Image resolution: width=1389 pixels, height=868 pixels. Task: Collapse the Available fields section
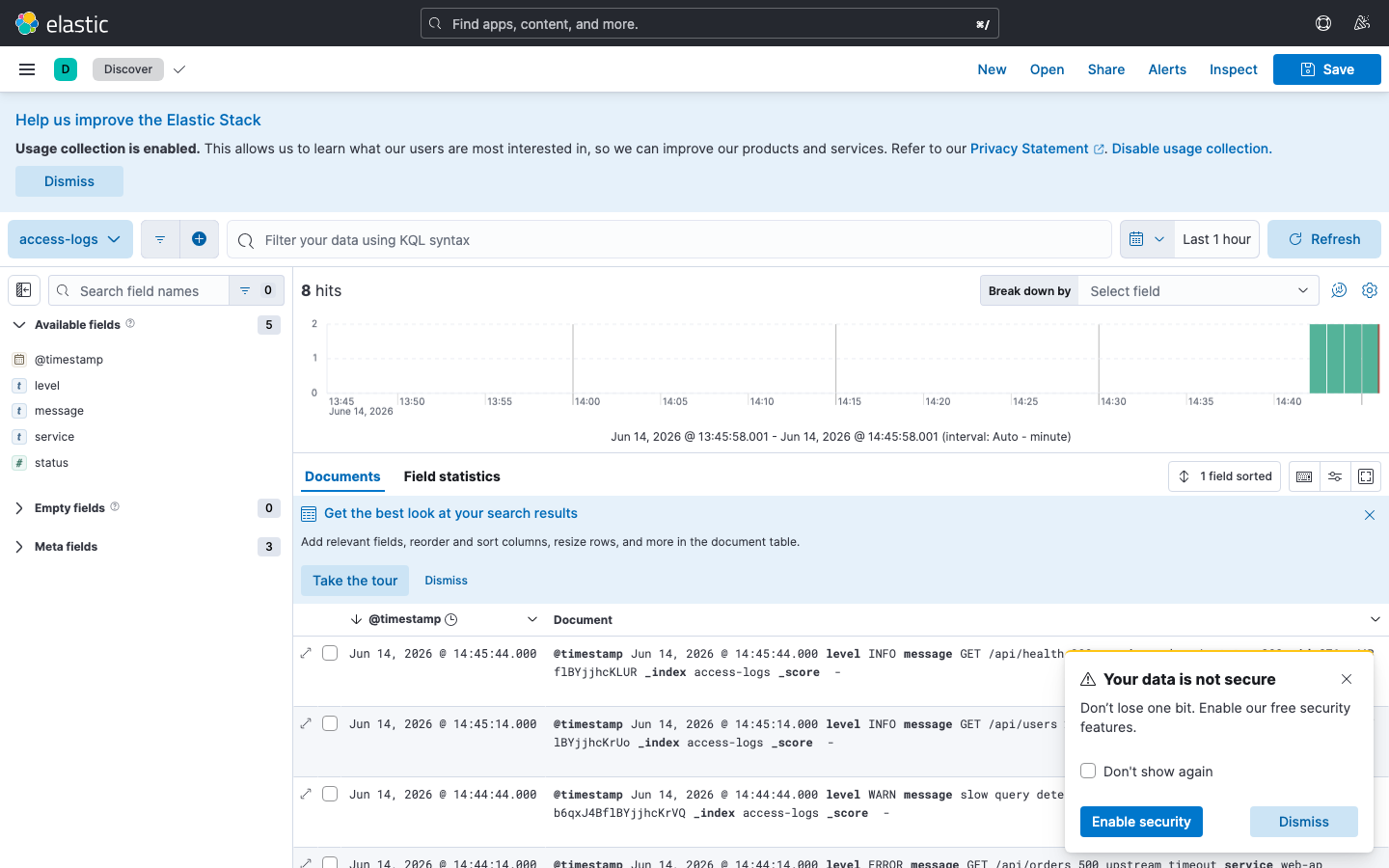click(x=19, y=324)
